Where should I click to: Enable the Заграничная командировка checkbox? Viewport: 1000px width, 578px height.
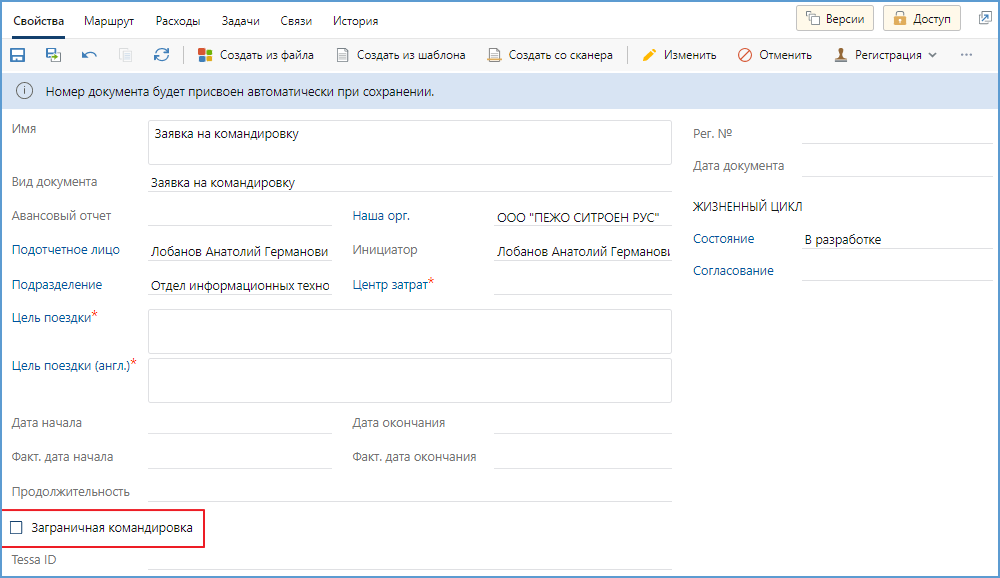point(17,528)
